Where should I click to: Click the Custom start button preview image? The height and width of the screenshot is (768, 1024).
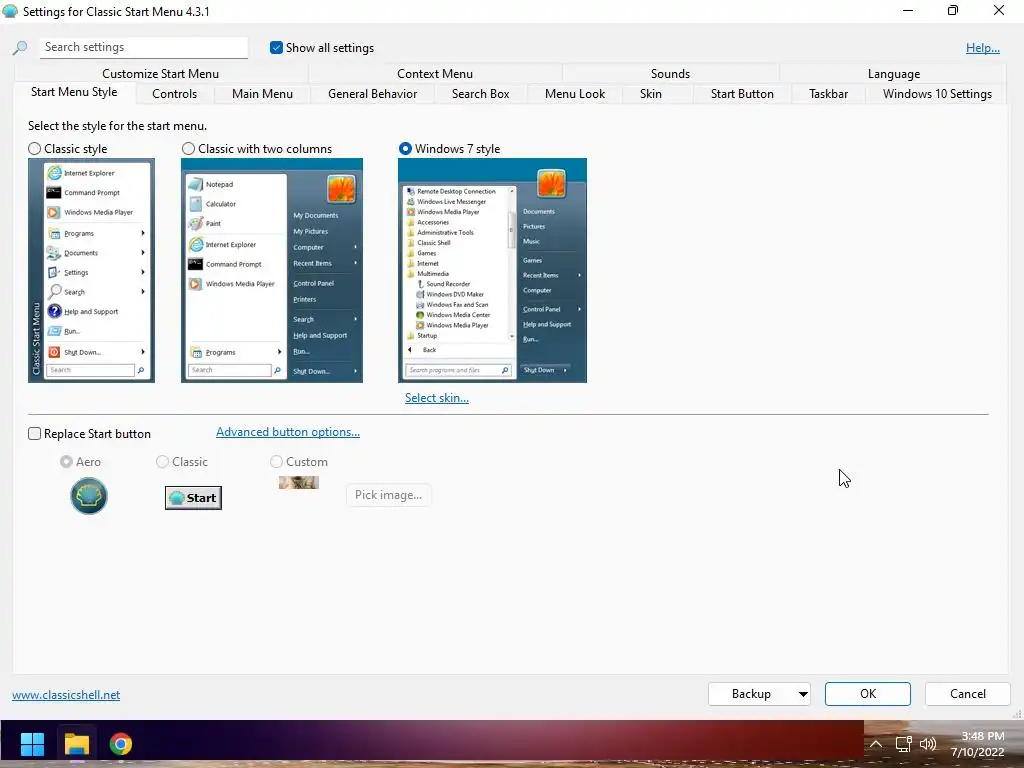pyautogui.click(x=298, y=483)
